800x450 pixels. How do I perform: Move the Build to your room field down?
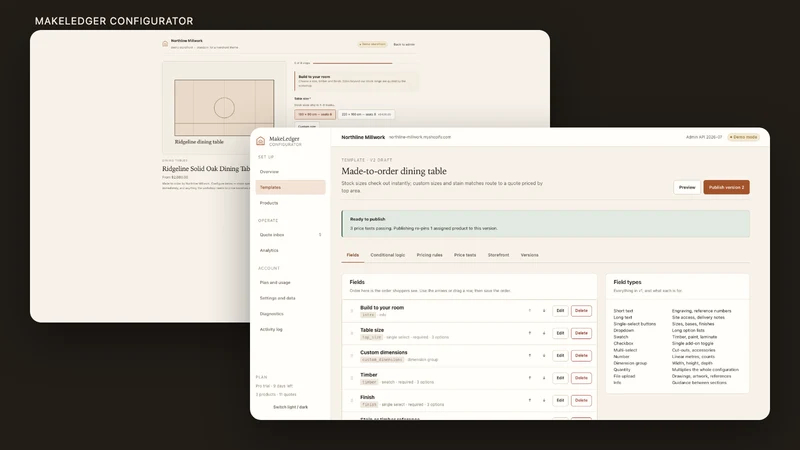tap(544, 311)
